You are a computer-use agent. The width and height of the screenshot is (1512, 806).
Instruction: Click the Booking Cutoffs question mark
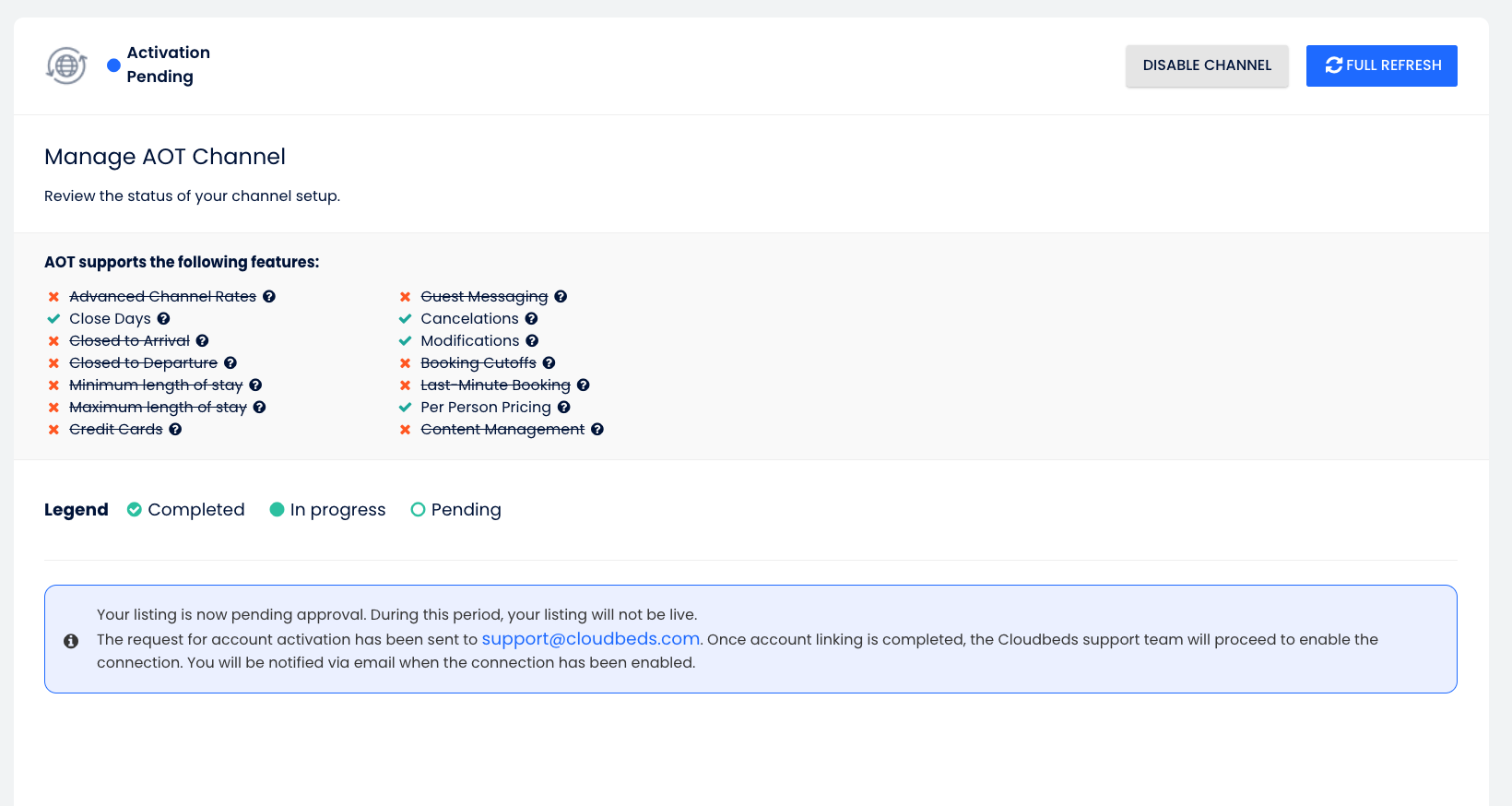tap(549, 362)
